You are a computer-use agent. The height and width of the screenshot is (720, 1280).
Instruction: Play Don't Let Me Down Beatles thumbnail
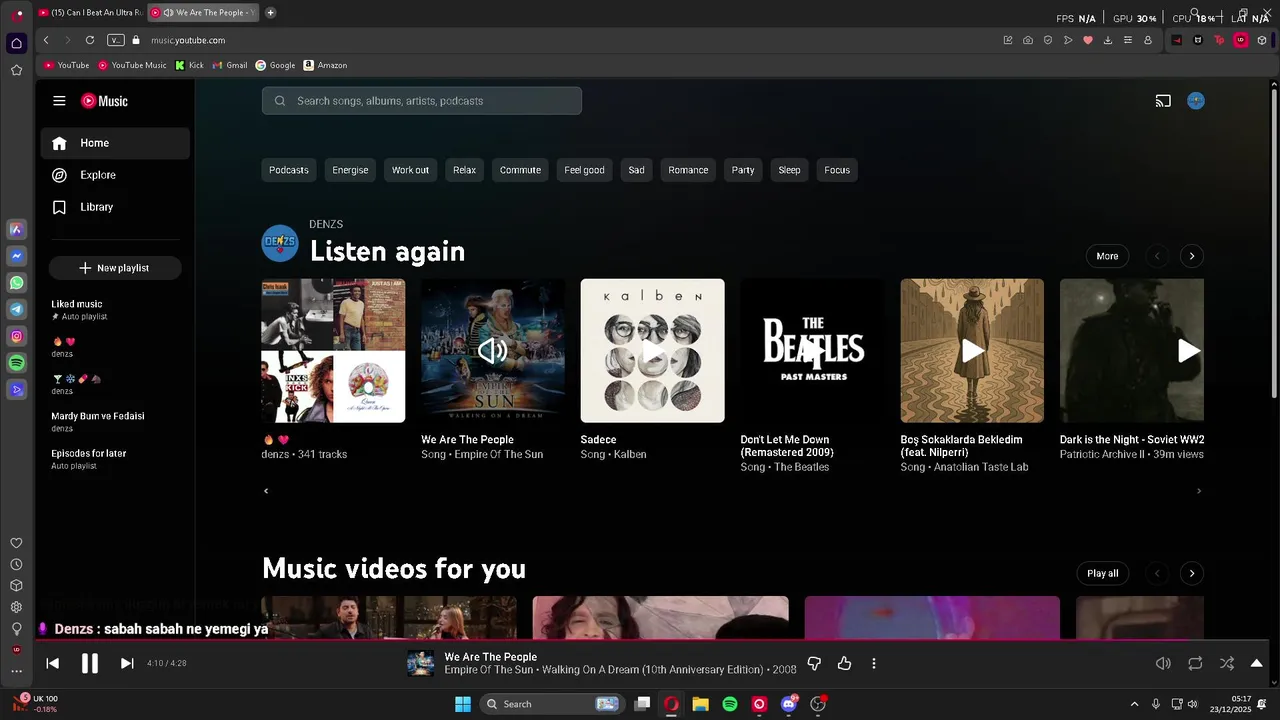812,351
